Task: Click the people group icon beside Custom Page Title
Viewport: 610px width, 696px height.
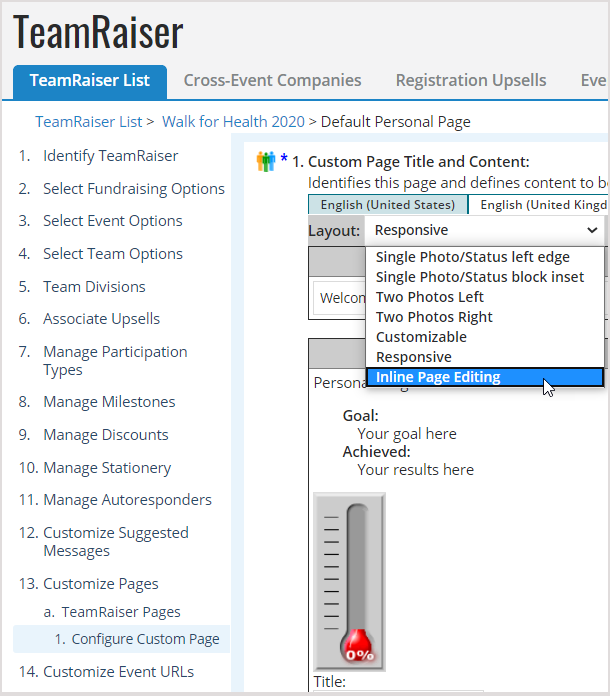Action: pos(265,162)
